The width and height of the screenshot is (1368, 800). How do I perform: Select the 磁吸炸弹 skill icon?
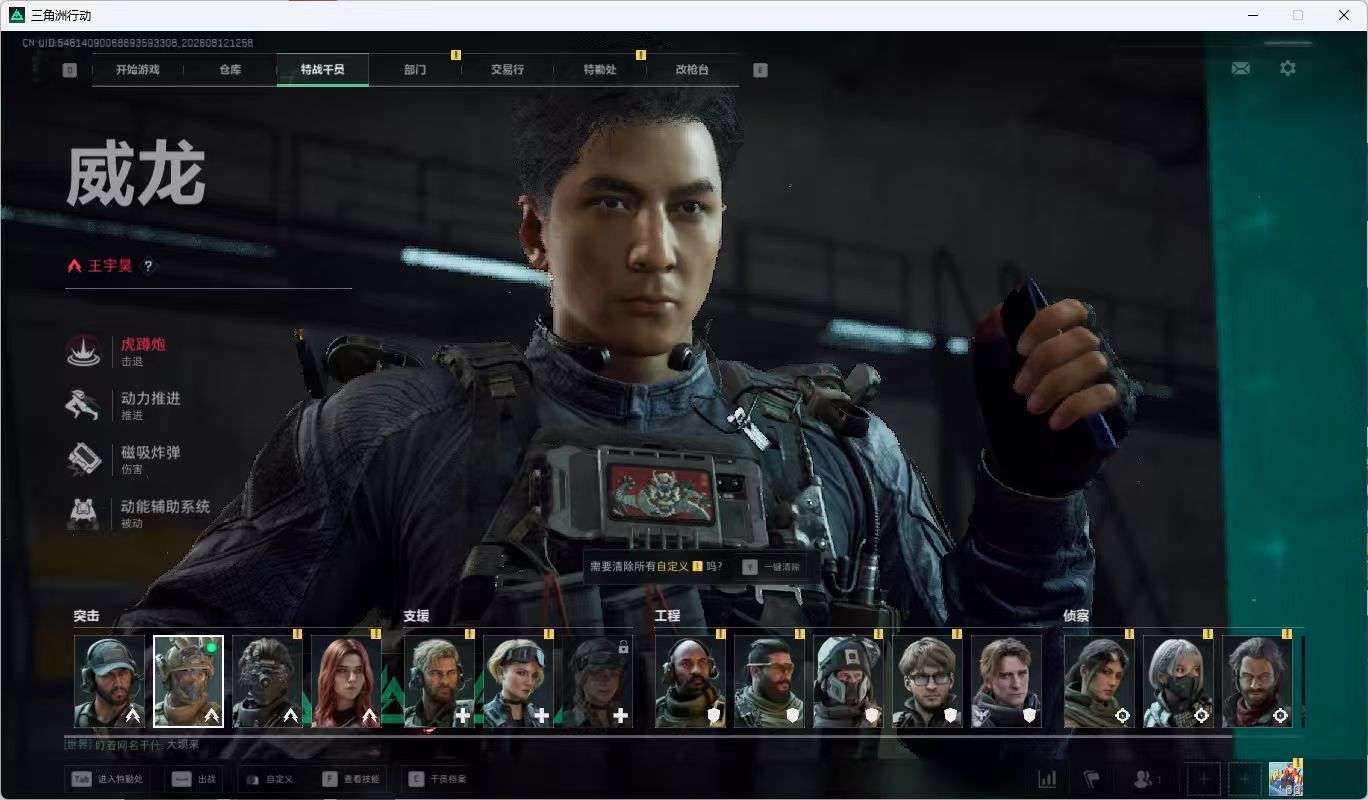84,458
